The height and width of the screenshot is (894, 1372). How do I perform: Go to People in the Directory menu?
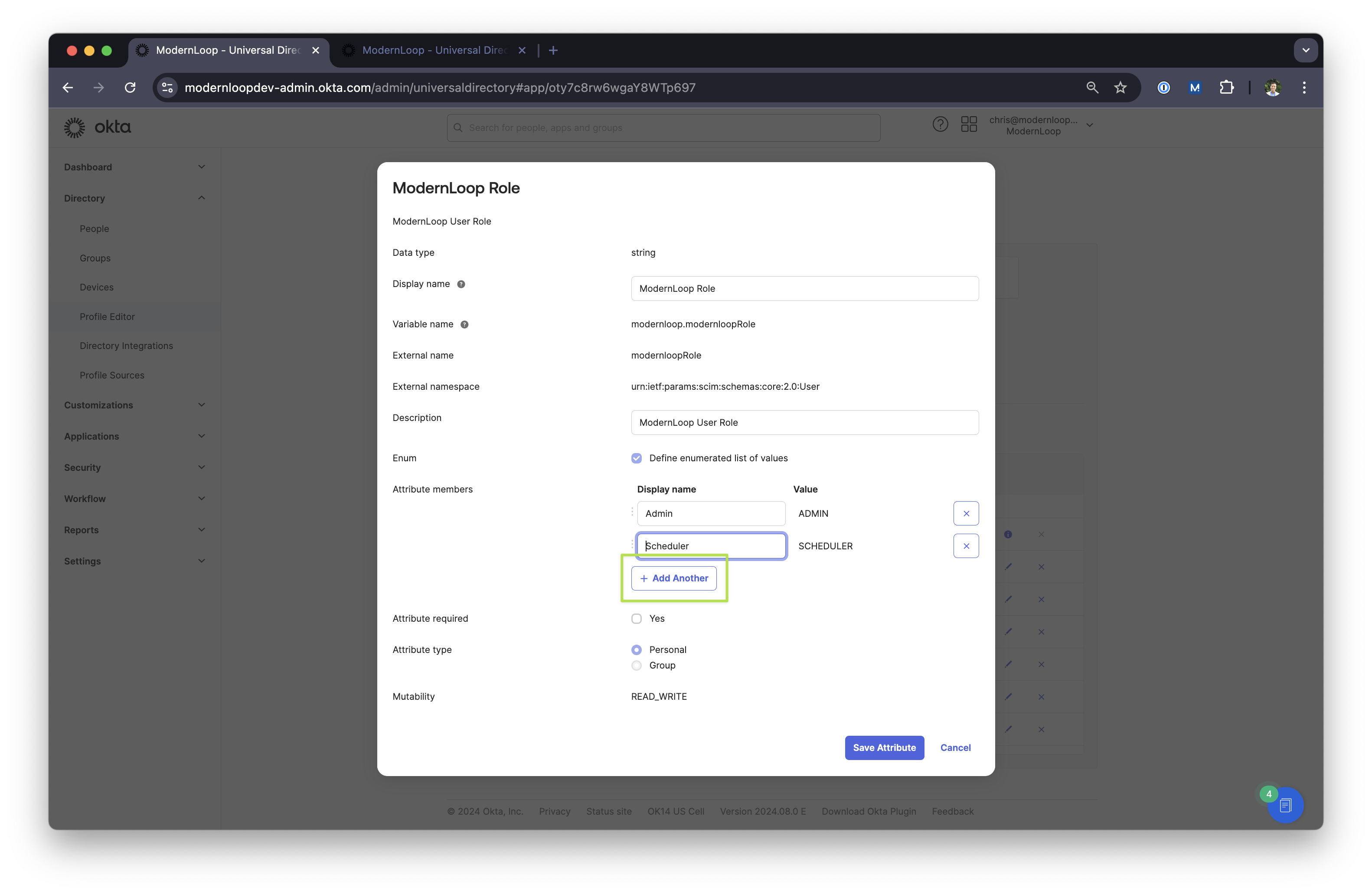point(95,229)
